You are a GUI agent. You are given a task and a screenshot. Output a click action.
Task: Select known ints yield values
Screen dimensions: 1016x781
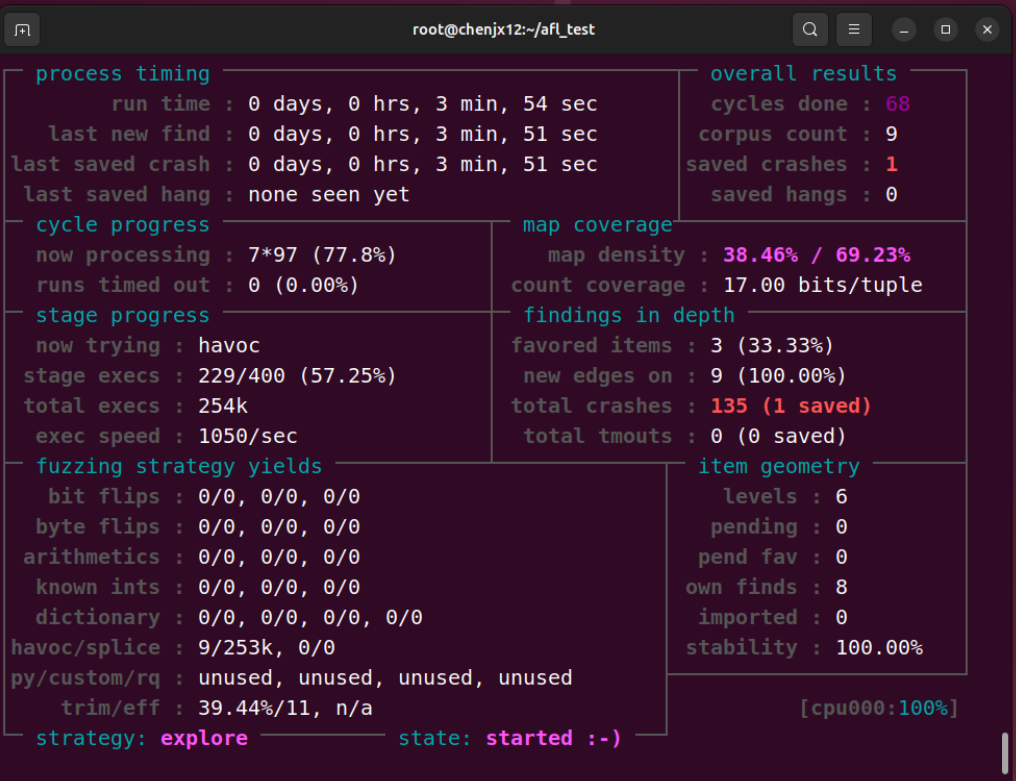click(x=279, y=587)
